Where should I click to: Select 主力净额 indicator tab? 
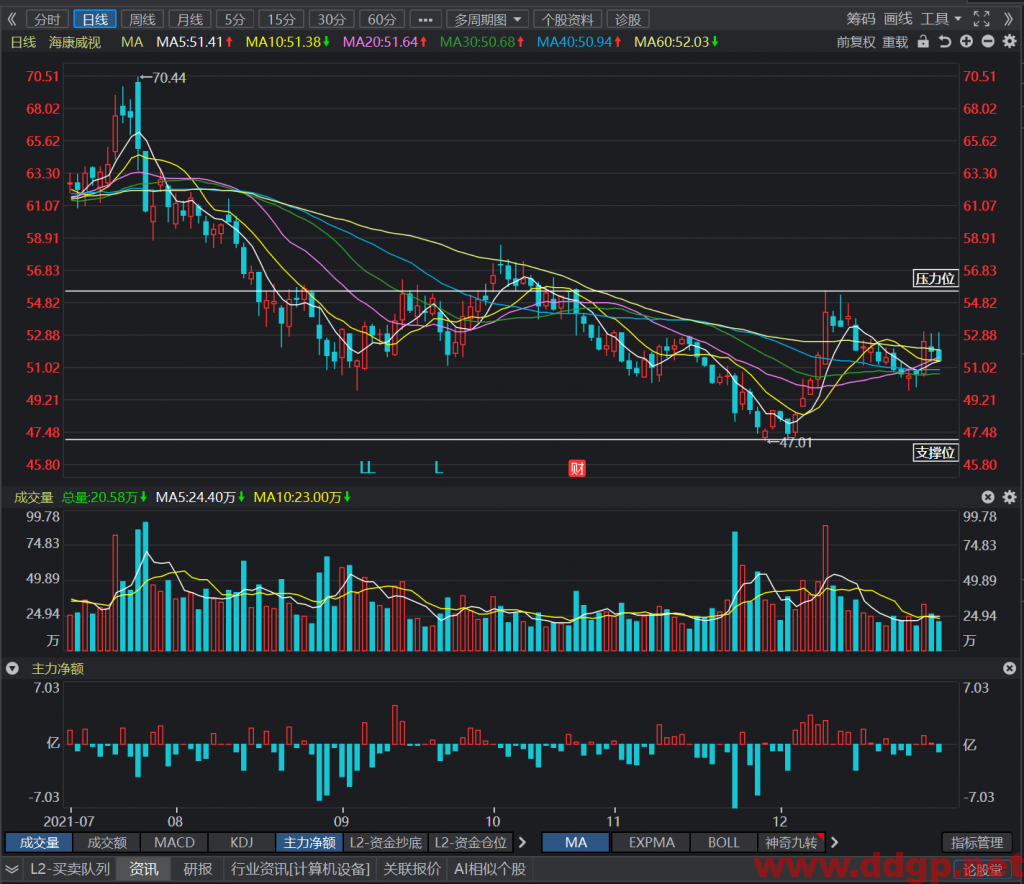pos(310,843)
